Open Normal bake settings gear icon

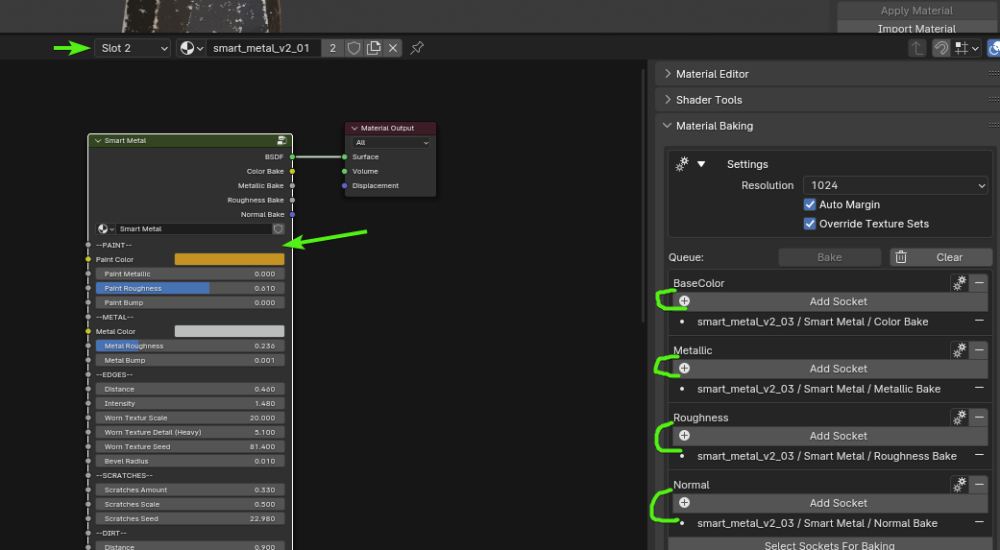959,485
